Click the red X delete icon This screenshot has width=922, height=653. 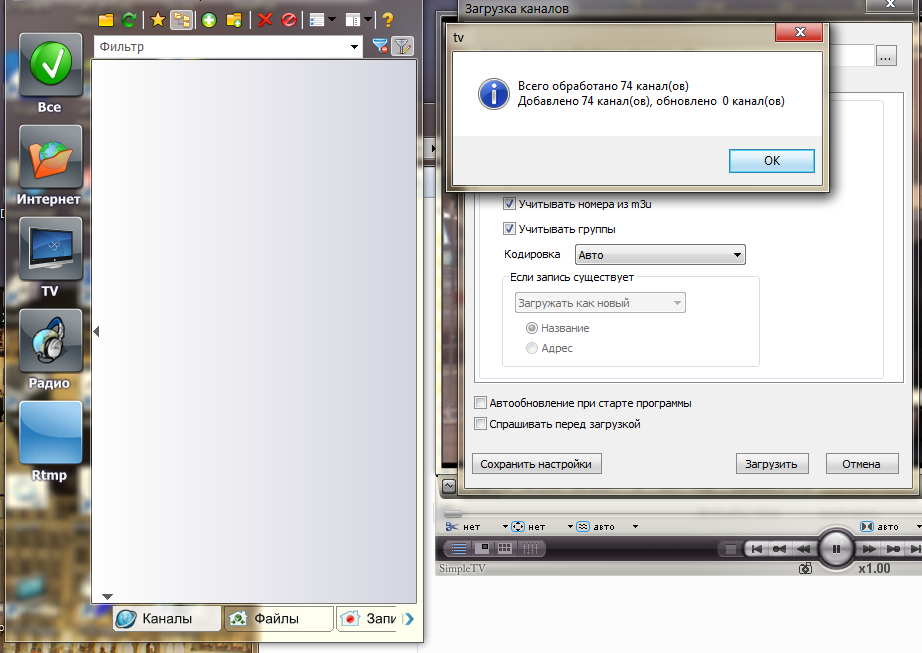[x=265, y=20]
